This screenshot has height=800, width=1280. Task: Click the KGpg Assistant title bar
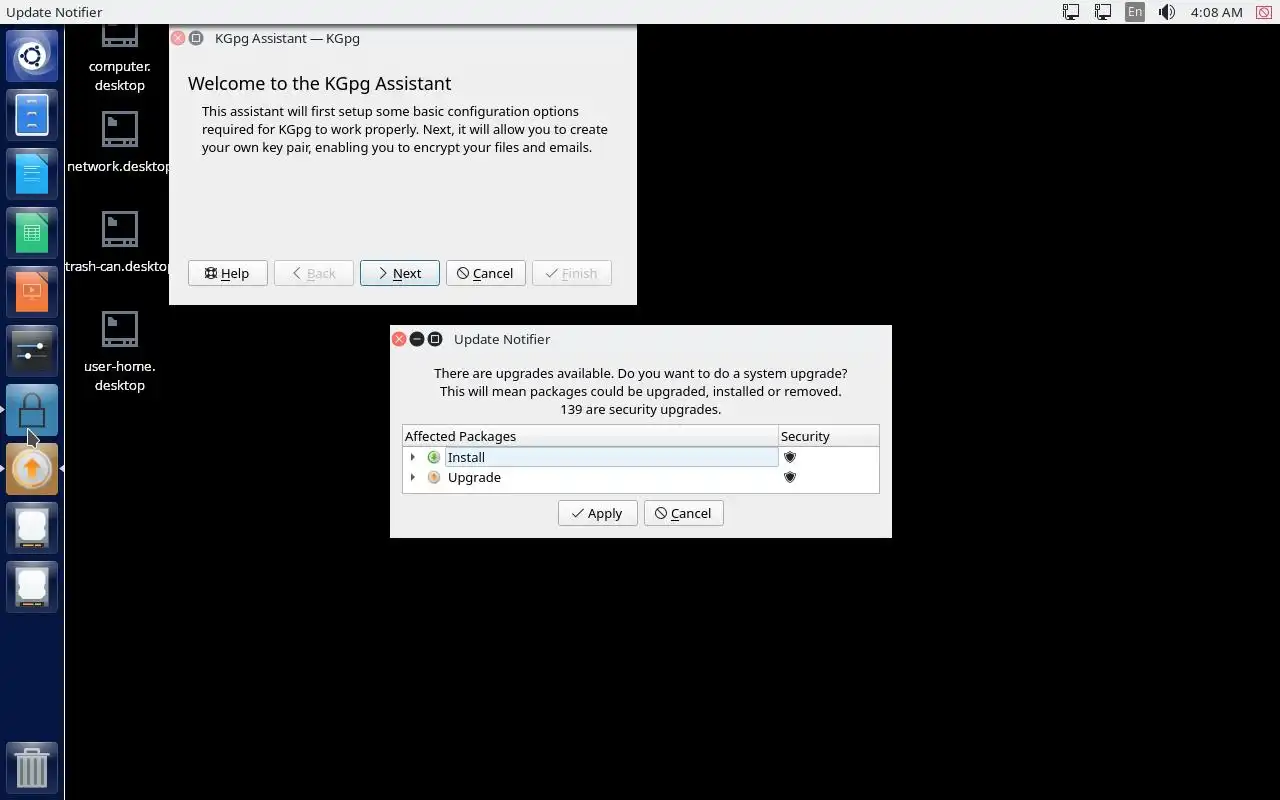(x=402, y=38)
